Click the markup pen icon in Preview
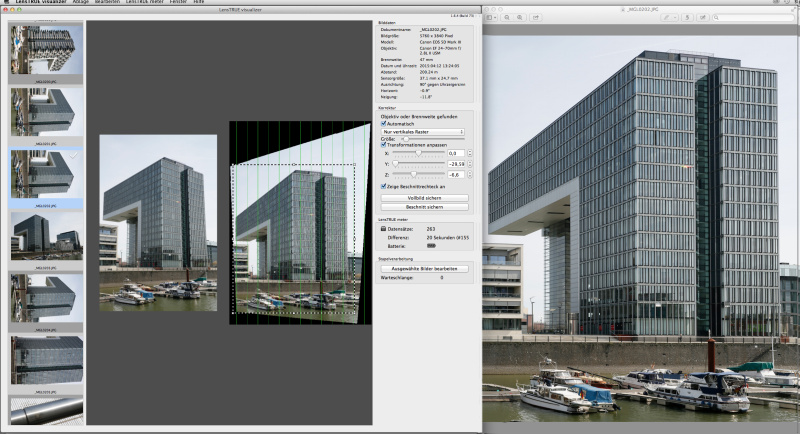 [x=666, y=17]
